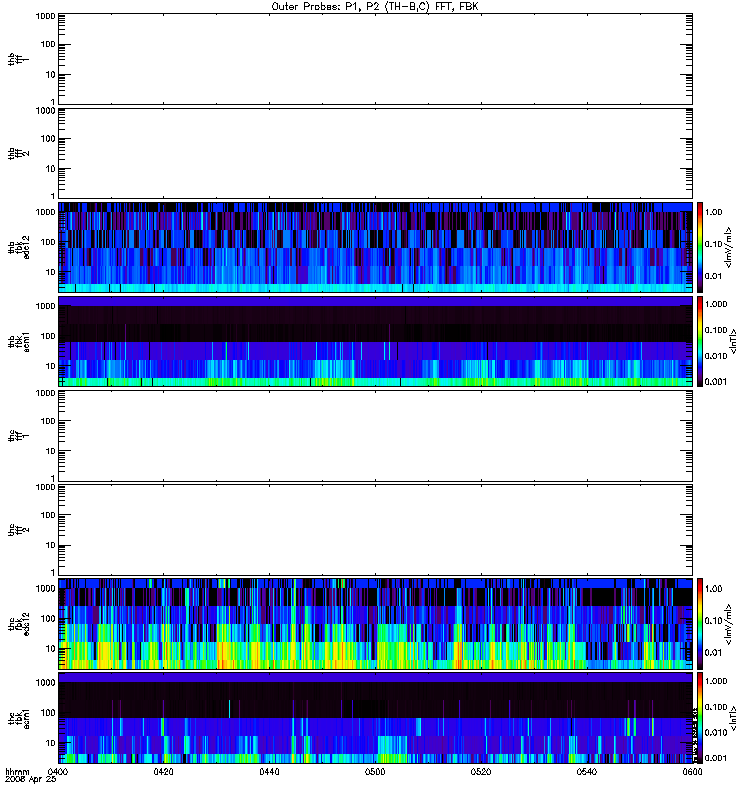Click the 'thb fbk scm1' y-axis label
This screenshot has height=800, width=750.
tap(18, 342)
